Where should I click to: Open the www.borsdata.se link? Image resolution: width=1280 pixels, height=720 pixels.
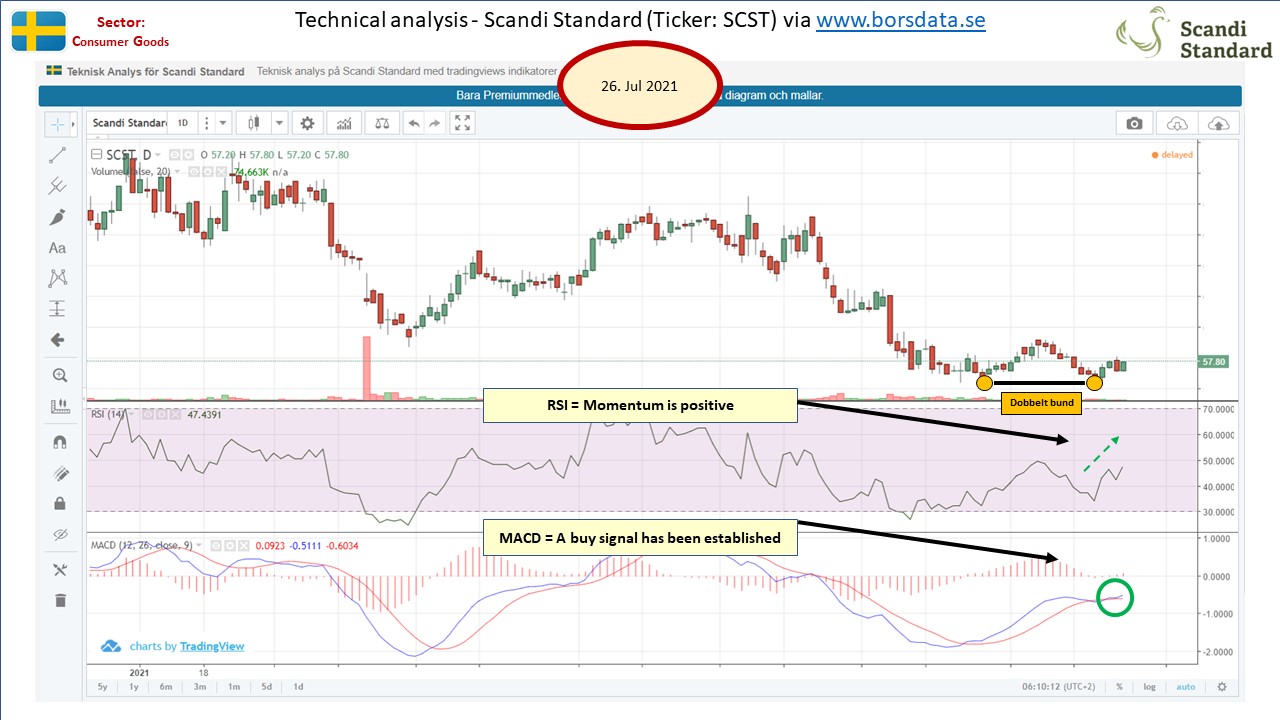[x=901, y=21]
